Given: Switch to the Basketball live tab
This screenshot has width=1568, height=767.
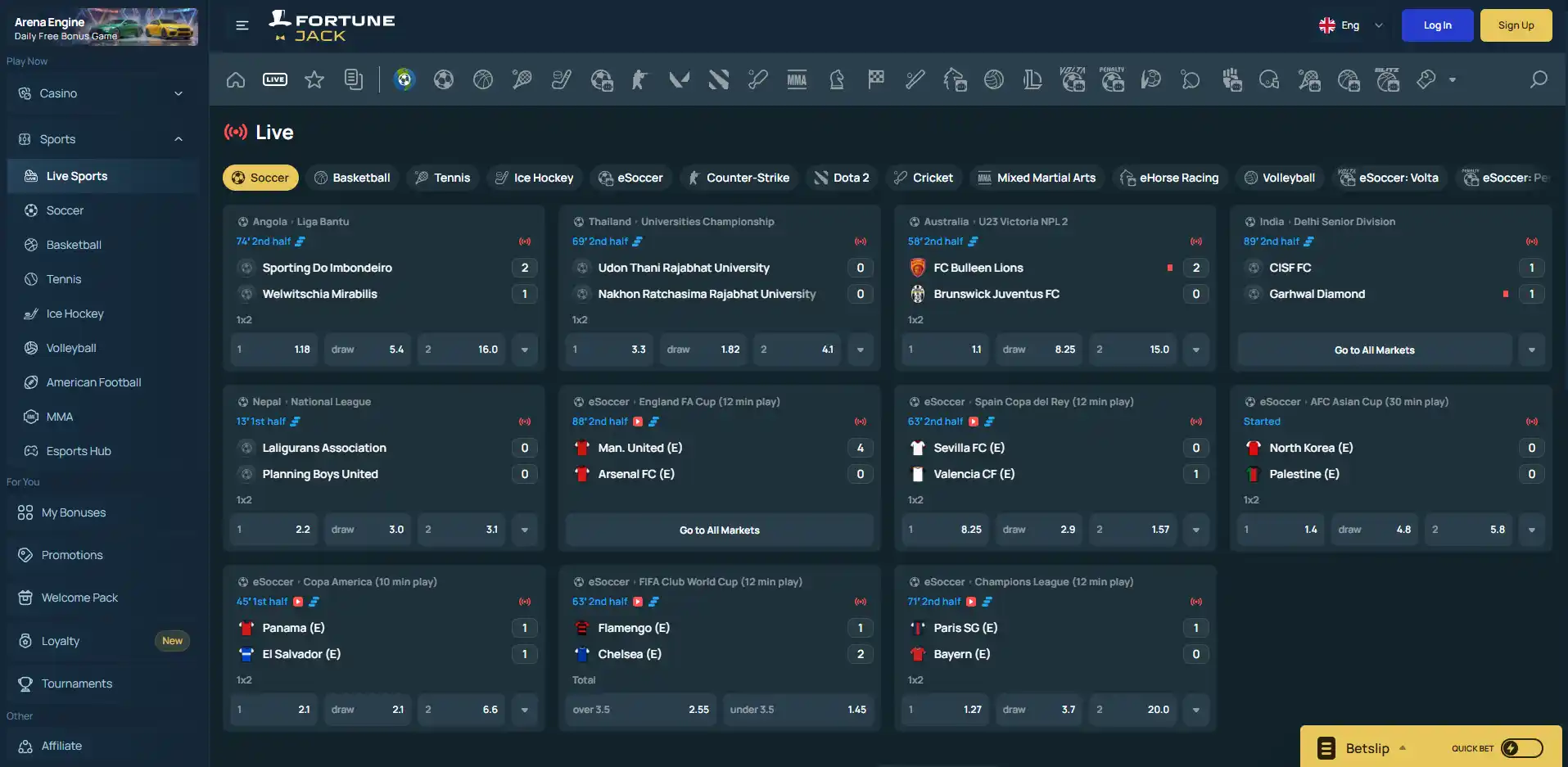Looking at the screenshot, I should [x=352, y=178].
